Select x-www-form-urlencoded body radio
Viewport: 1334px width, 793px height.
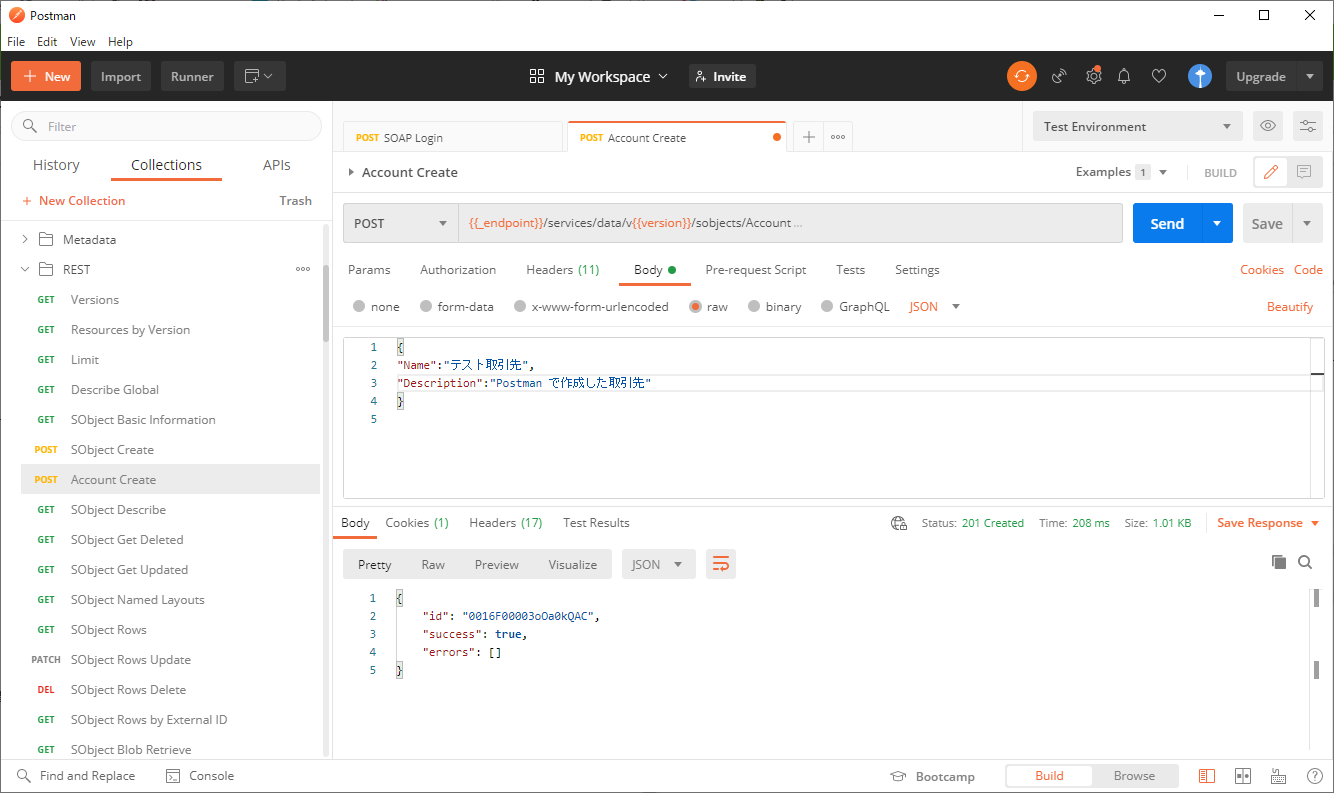pos(520,307)
